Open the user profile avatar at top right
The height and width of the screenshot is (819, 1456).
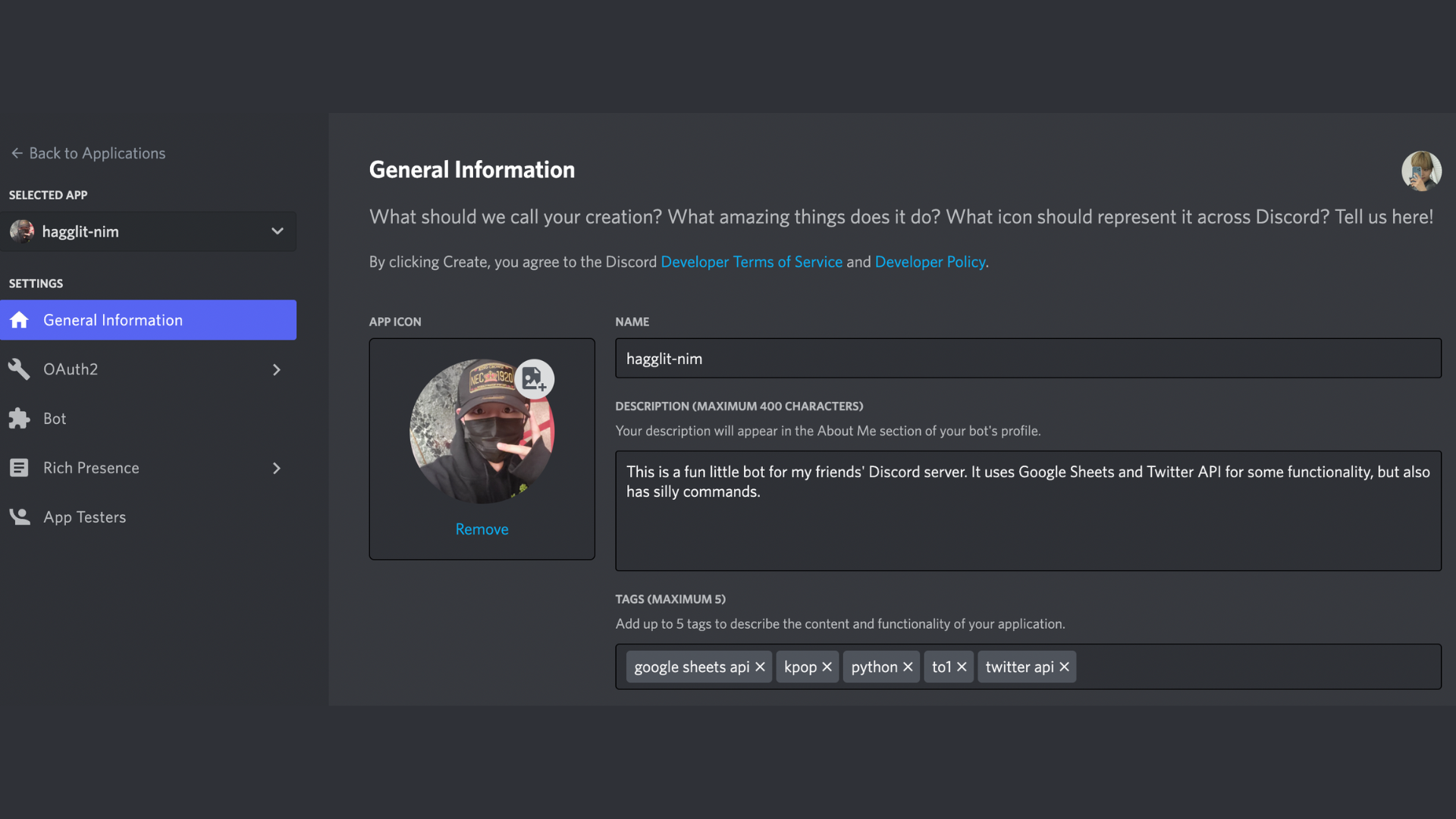tap(1421, 171)
